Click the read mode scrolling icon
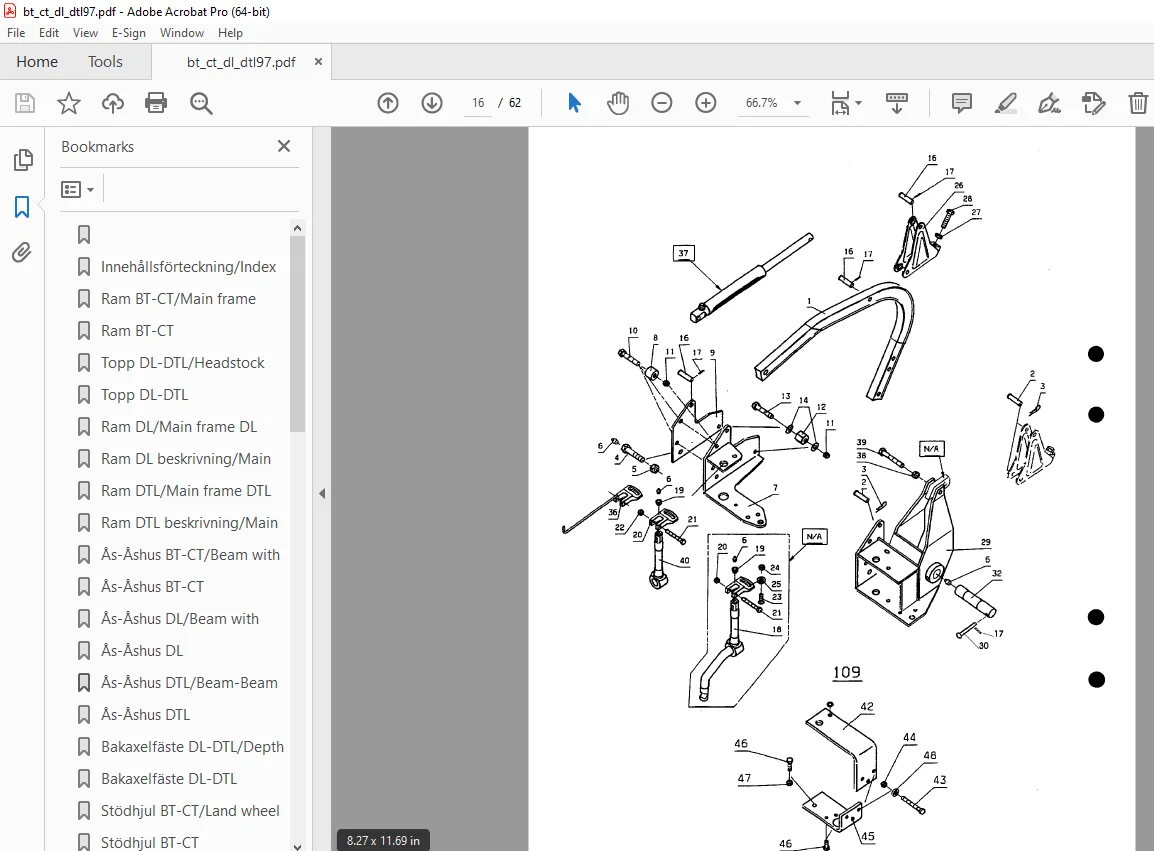The image size is (1154, 851). tap(896, 103)
